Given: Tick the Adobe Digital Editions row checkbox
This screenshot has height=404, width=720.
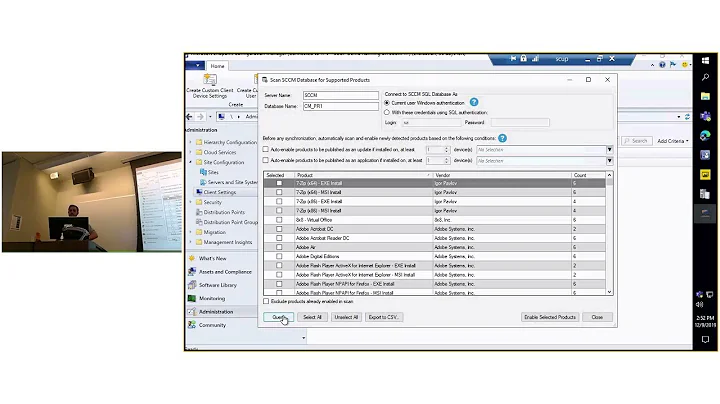Looking at the screenshot, I should tap(279, 257).
